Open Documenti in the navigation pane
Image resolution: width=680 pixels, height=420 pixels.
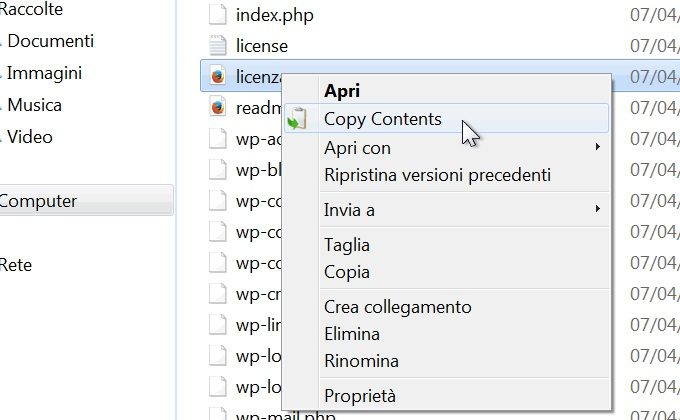(x=51, y=41)
